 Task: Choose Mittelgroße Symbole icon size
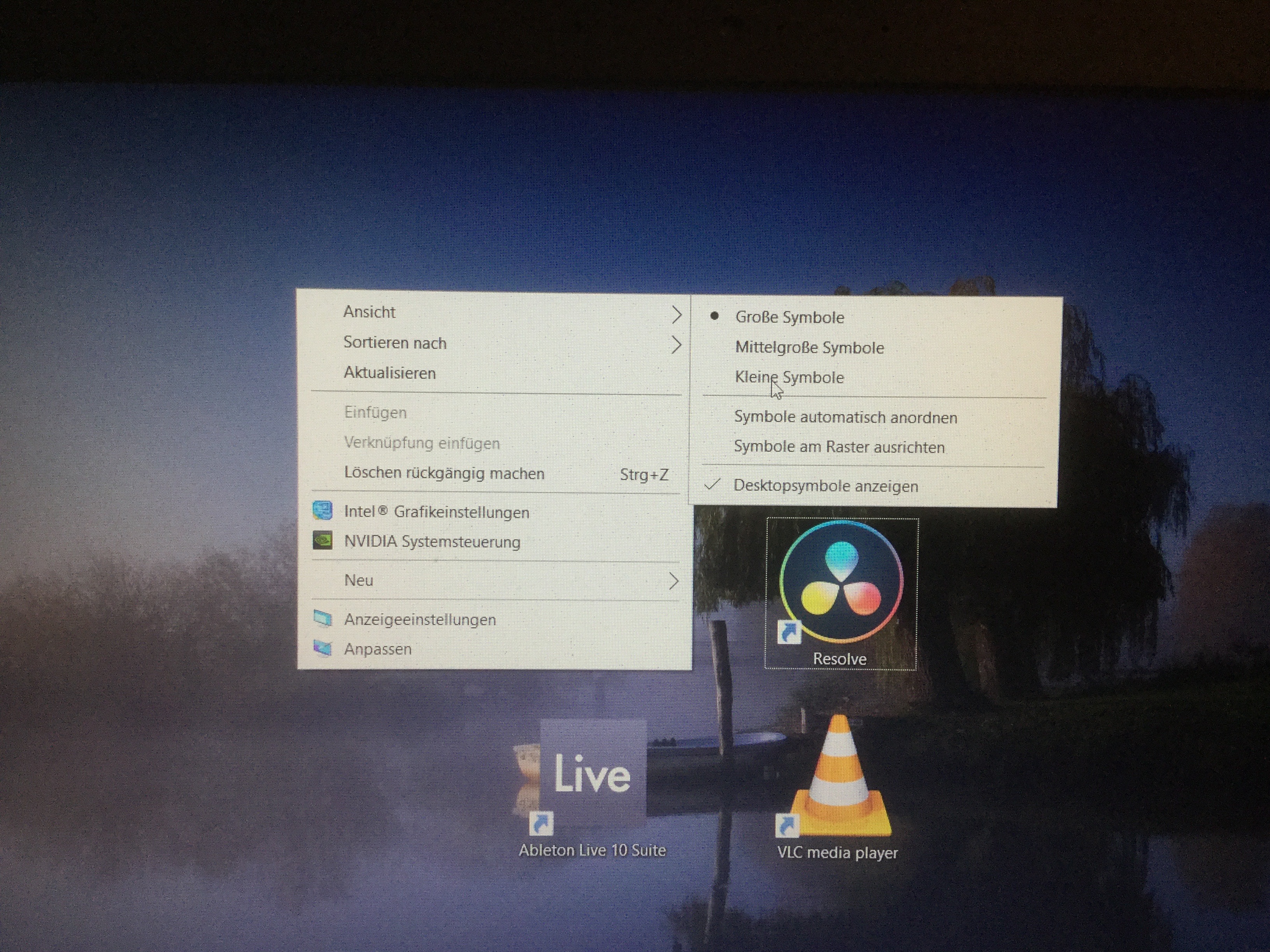[x=809, y=348]
